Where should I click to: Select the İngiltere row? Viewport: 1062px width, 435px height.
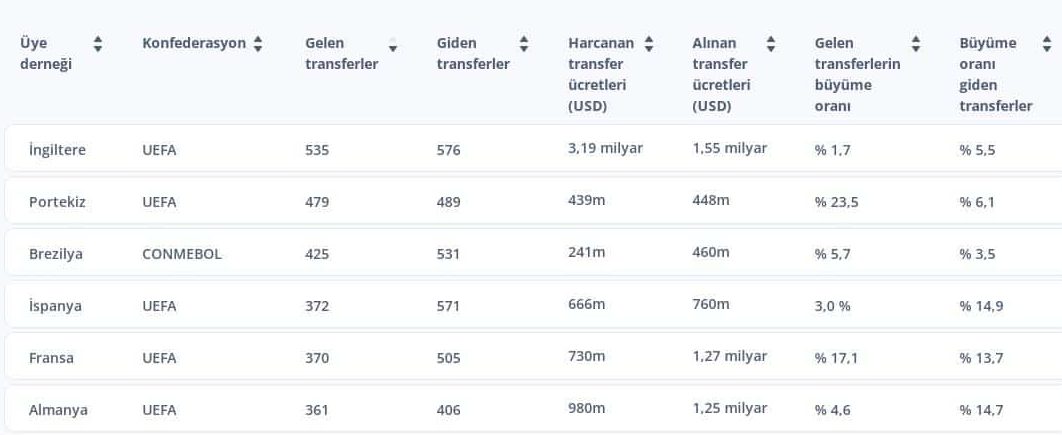[x=533, y=149]
